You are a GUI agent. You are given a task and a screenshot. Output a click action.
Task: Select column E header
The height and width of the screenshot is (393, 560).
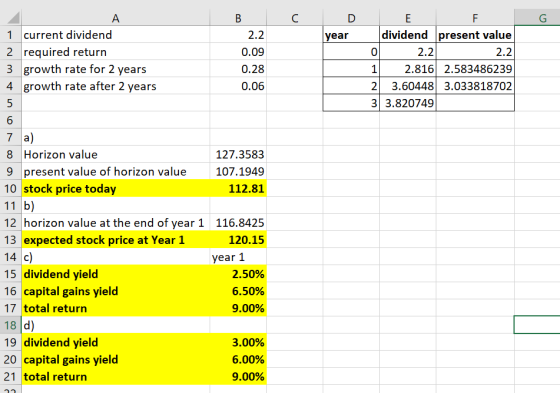pyautogui.click(x=408, y=18)
